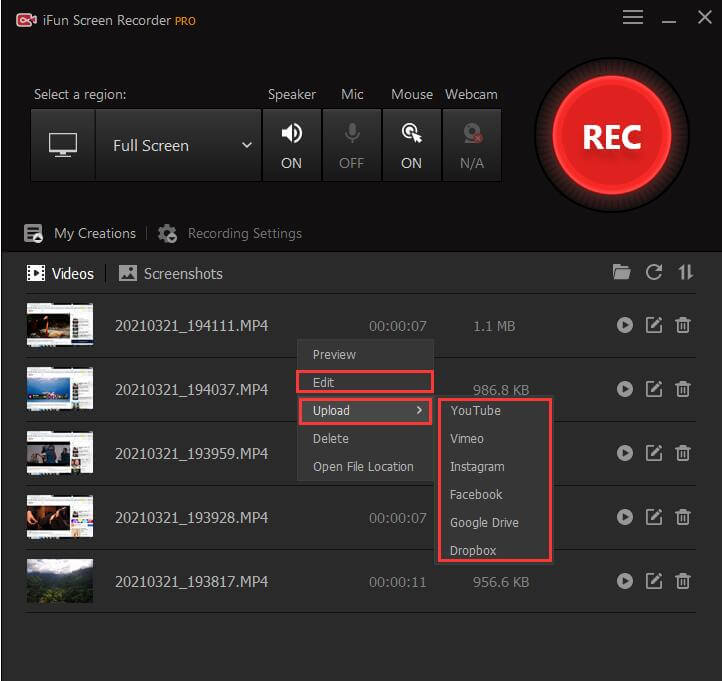Image resolution: width=722 pixels, height=681 pixels.
Task: Click the sort order icon
Action: coord(685,272)
